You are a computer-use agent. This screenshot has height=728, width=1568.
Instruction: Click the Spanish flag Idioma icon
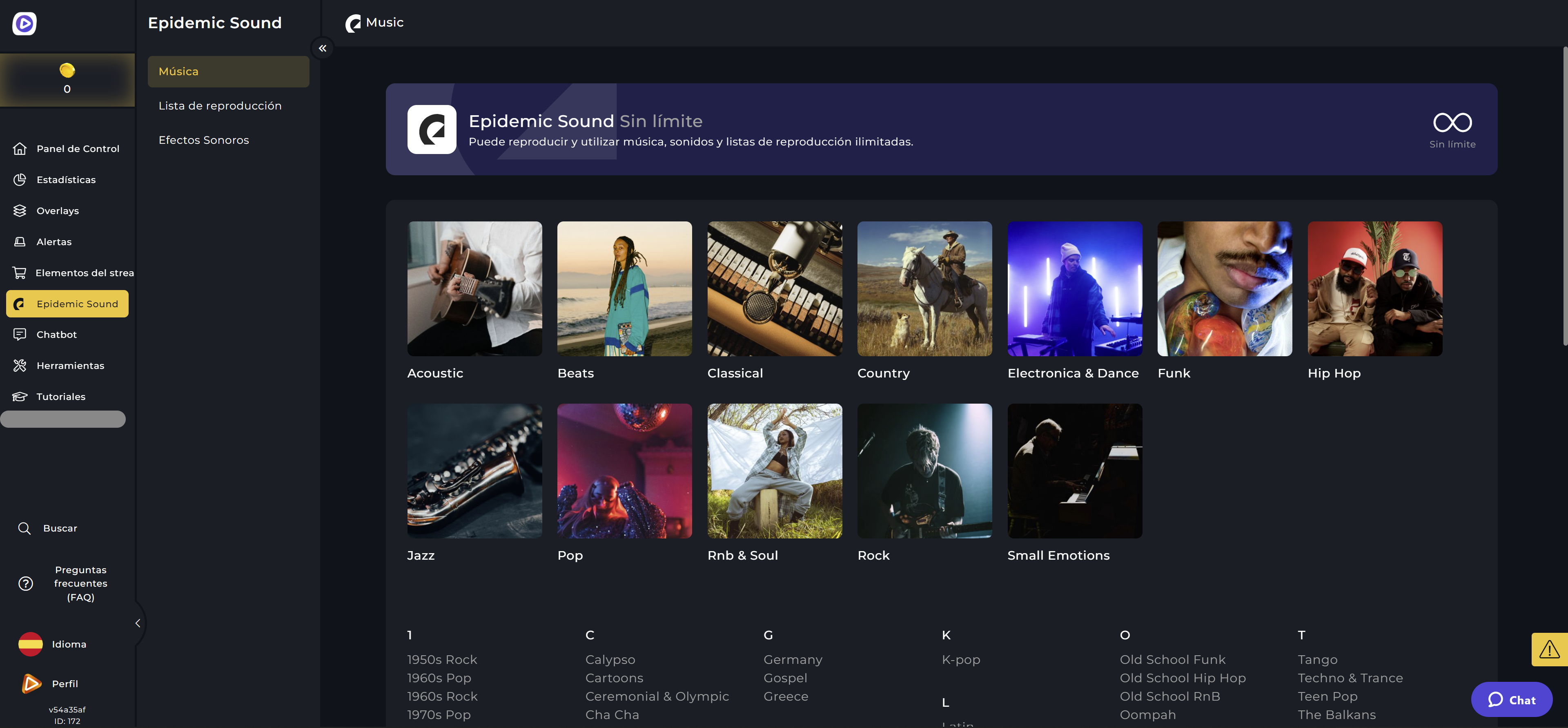(x=31, y=644)
